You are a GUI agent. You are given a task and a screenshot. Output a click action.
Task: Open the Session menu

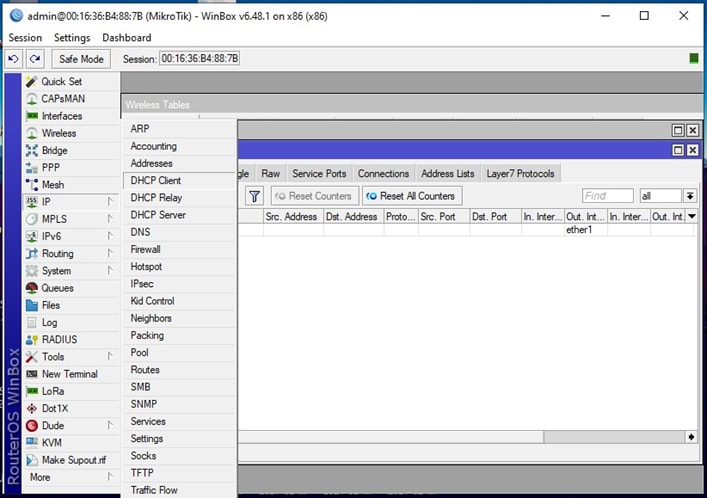pos(25,37)
